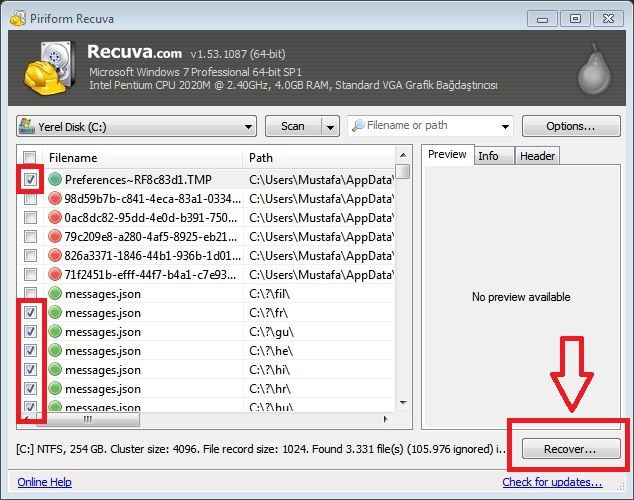The image size is (634, 500).
Task: Click the Recuva.com title in the banner
Action: [135, 52]
